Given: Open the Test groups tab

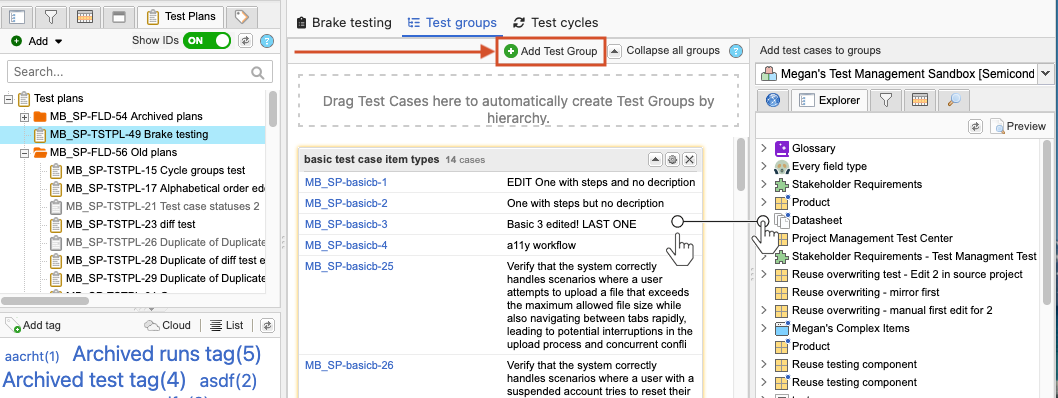Looking at the screenshot, I should point(453,22).
